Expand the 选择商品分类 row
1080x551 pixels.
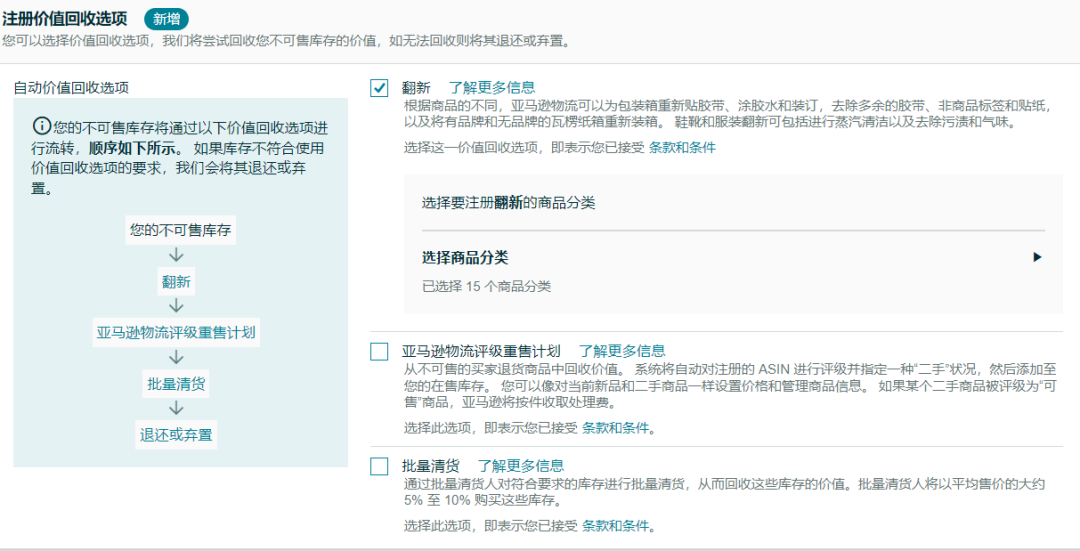click(733, 258)
